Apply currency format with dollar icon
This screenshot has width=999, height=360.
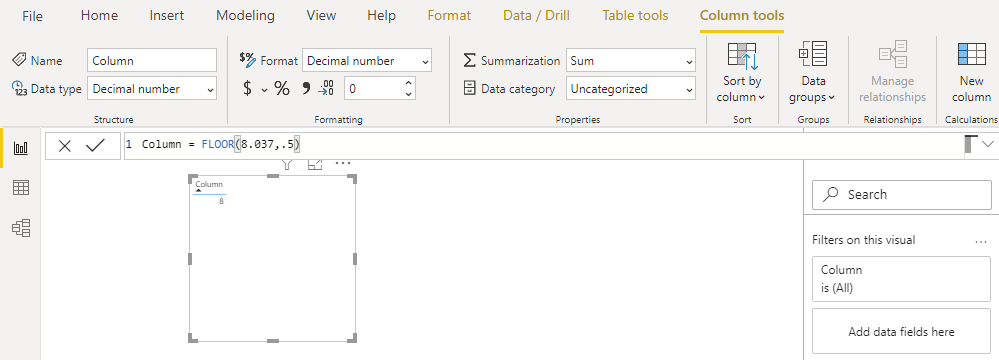point(247,89)
